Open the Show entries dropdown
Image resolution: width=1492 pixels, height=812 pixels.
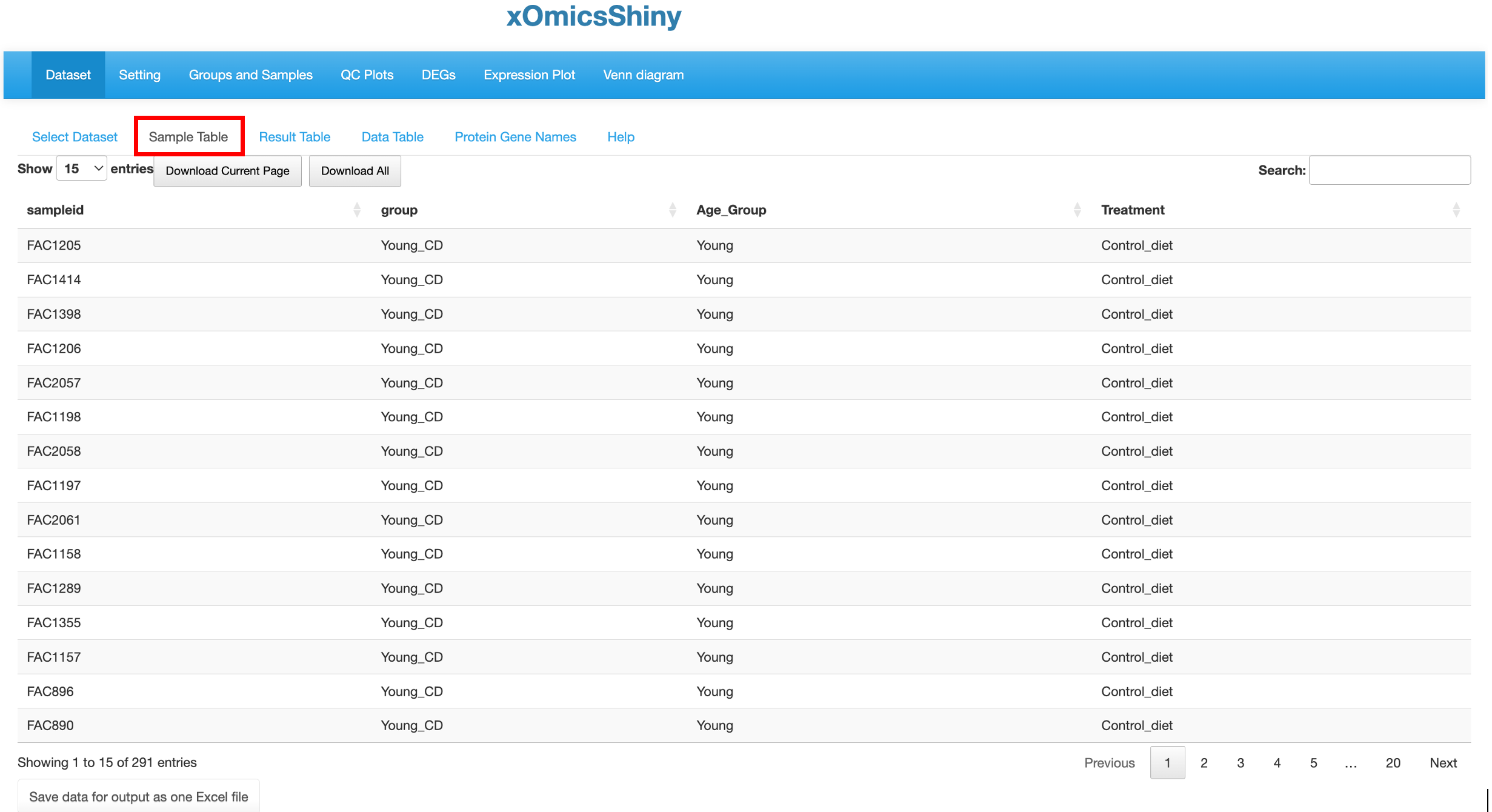tap(82, 168)
